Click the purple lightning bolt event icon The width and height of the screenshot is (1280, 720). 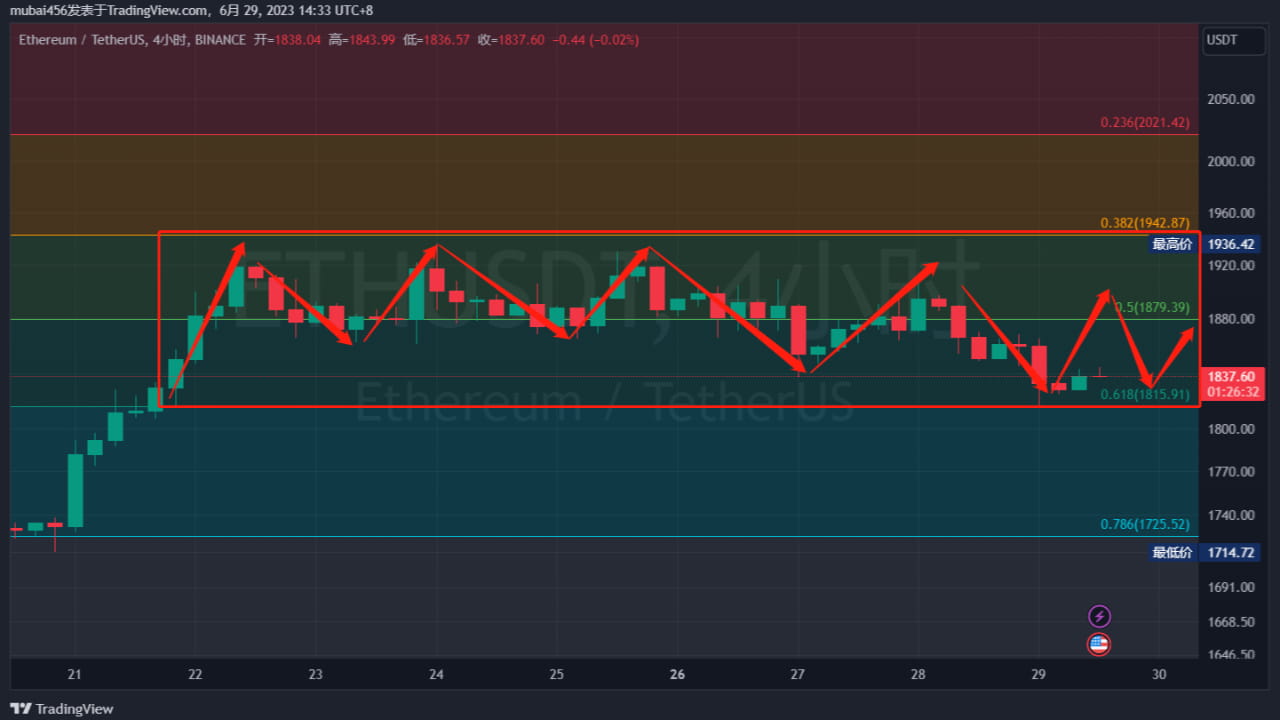point(1099,616)
